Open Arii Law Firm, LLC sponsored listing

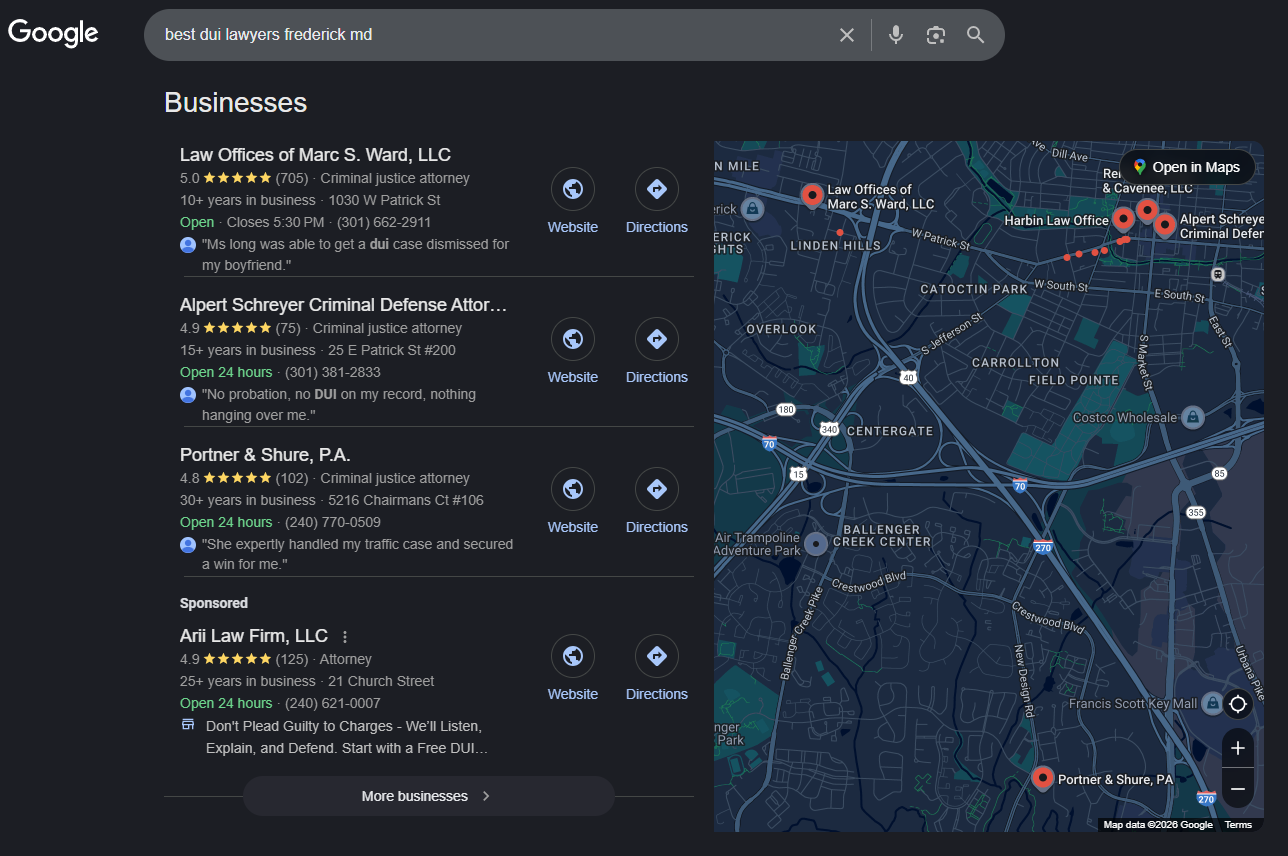[x=254, y=636]
